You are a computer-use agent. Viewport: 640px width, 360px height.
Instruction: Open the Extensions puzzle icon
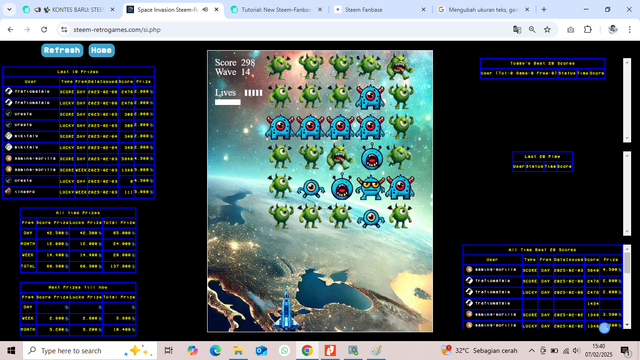click(588, 29)
